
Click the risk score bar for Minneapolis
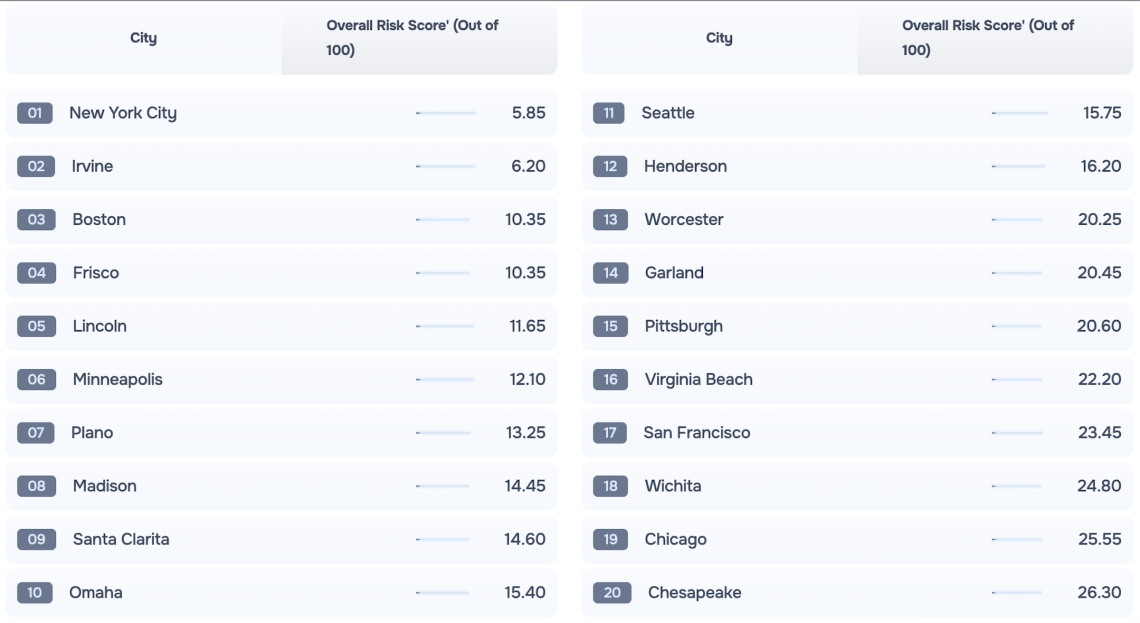coord(446,380)
